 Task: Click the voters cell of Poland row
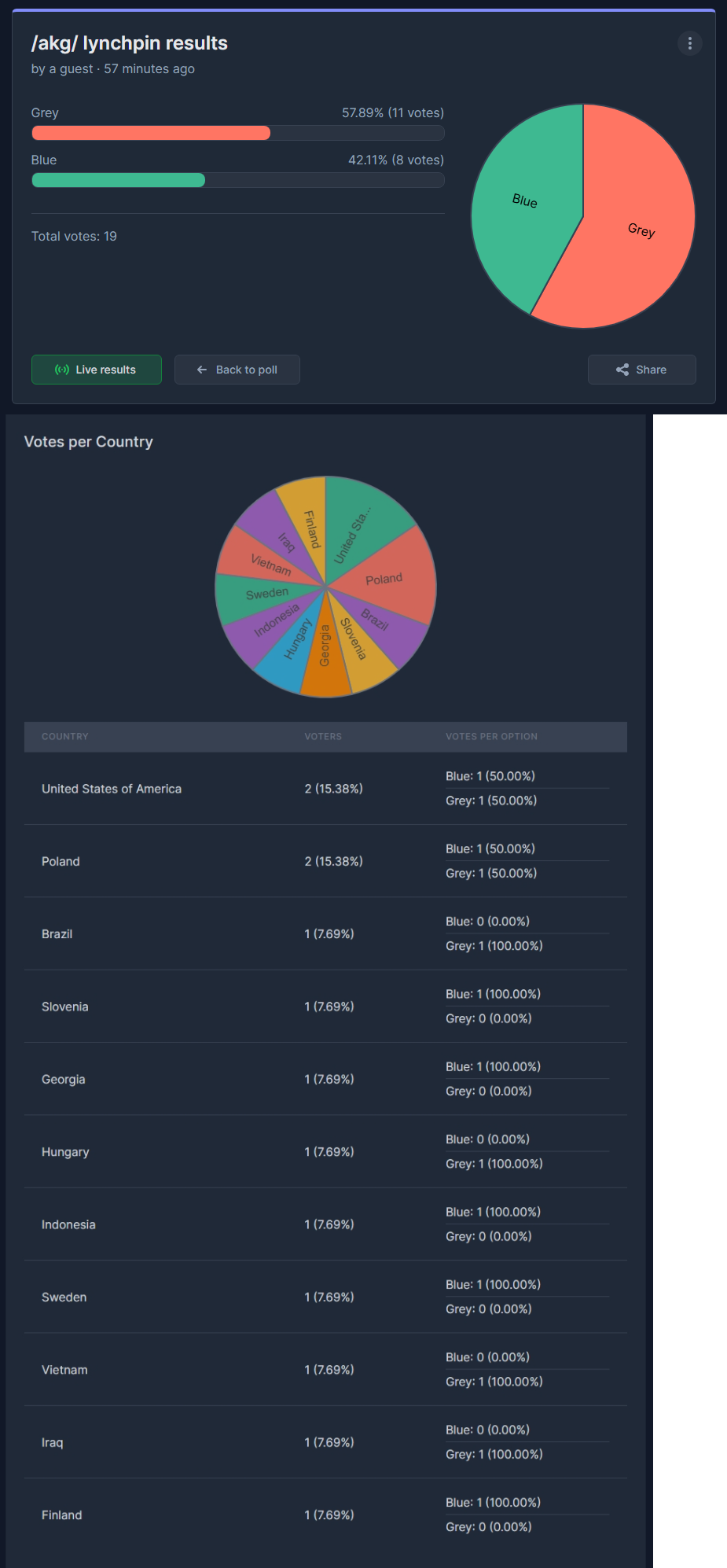click(x=333, y=861)
